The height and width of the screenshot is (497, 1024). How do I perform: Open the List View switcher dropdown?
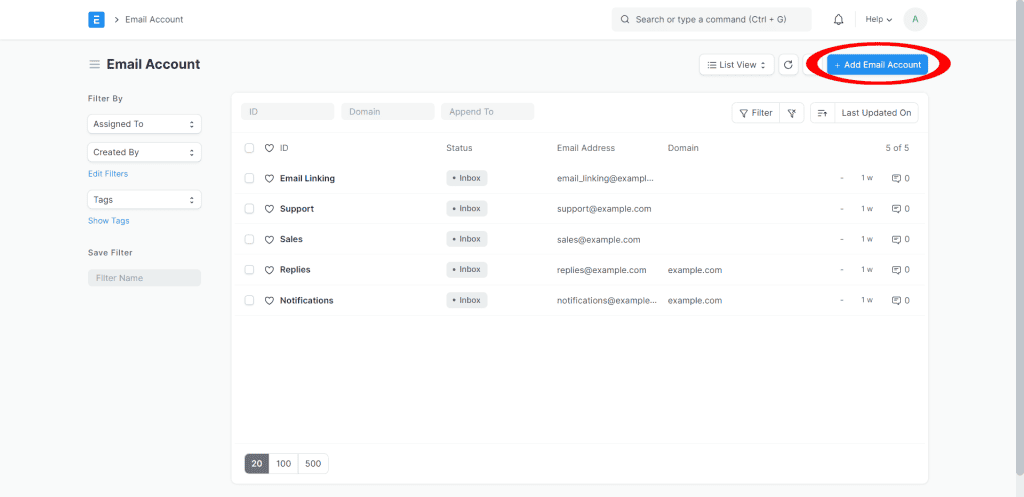(x=736, y=65)
